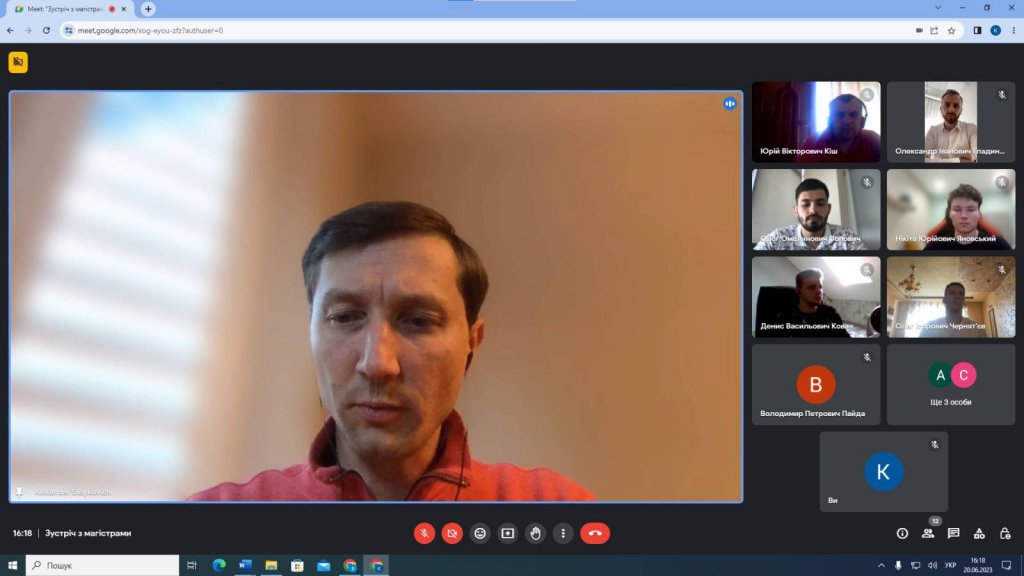The width and height of the screenshot is (1024, 576).
Task: Click the site info icon in address bar
Action: (69, 30)
